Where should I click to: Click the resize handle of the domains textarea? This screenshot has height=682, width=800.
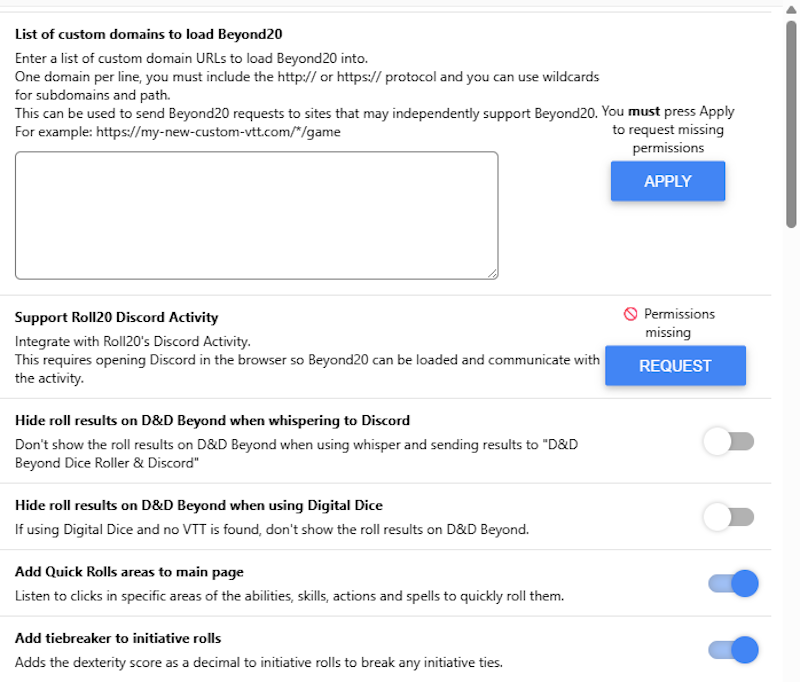pos(492,272)
